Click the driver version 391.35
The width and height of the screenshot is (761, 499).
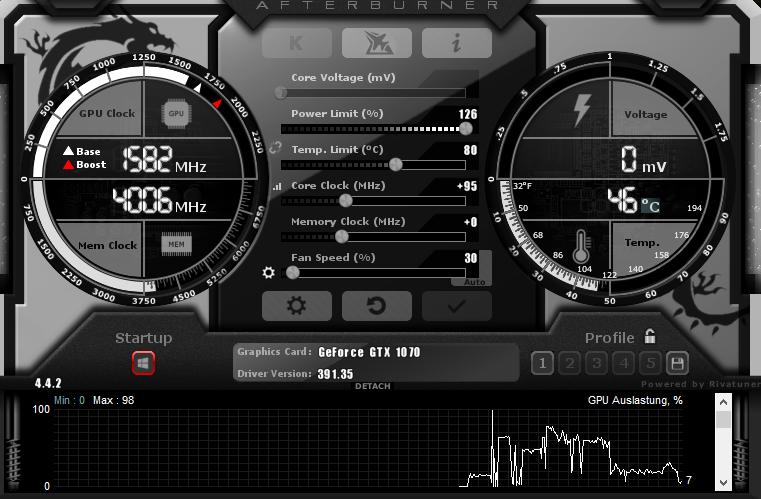pos(335,374)
